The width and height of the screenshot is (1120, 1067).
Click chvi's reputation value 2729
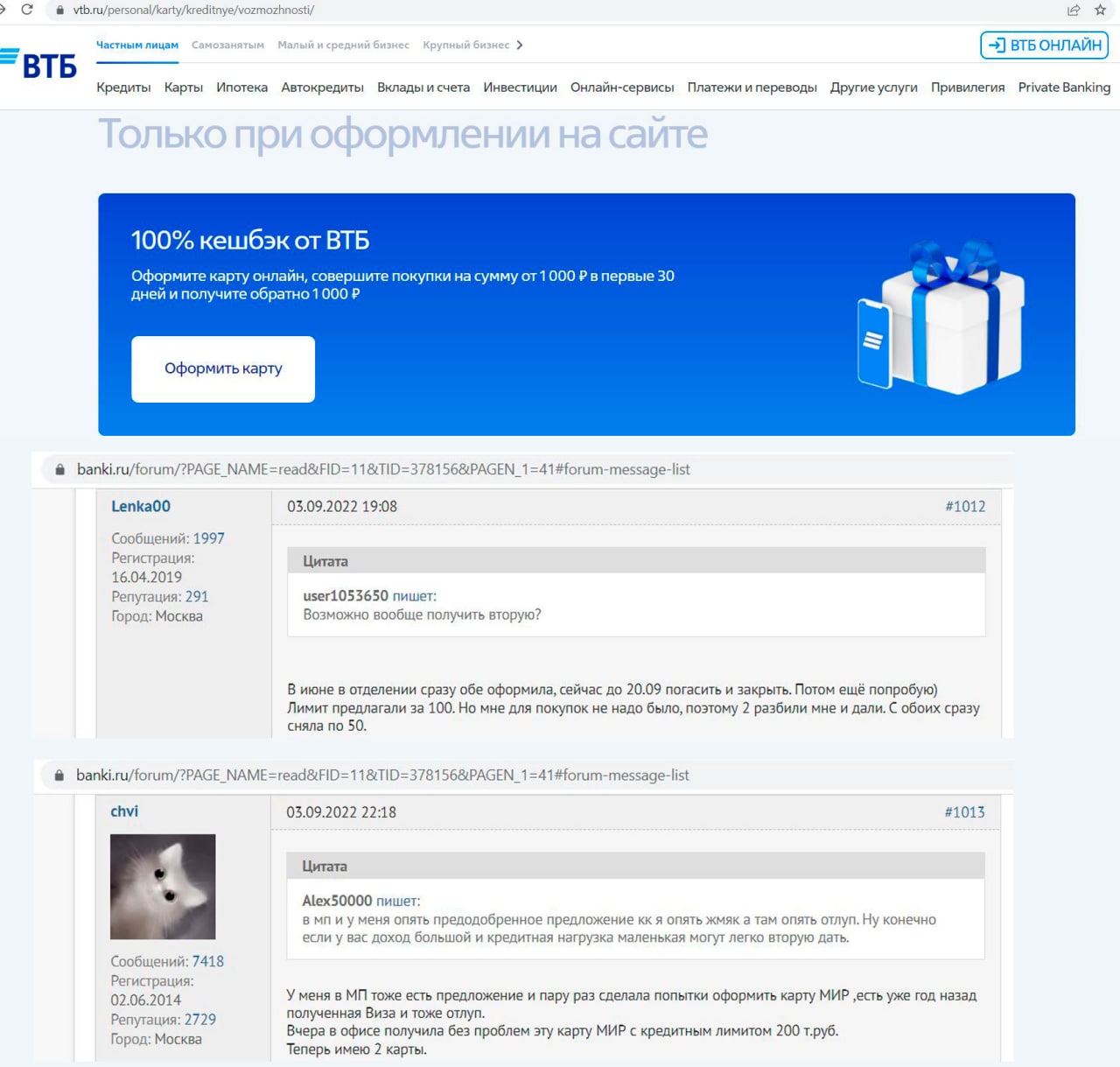200,1020
